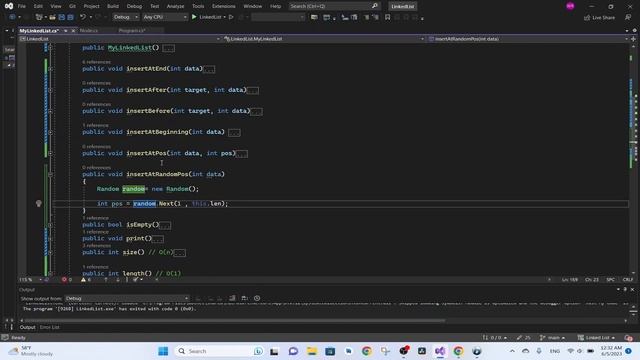Click the notifications icon in status bar
The width and height of the screenshot is (640, 360).
(628, 338)
